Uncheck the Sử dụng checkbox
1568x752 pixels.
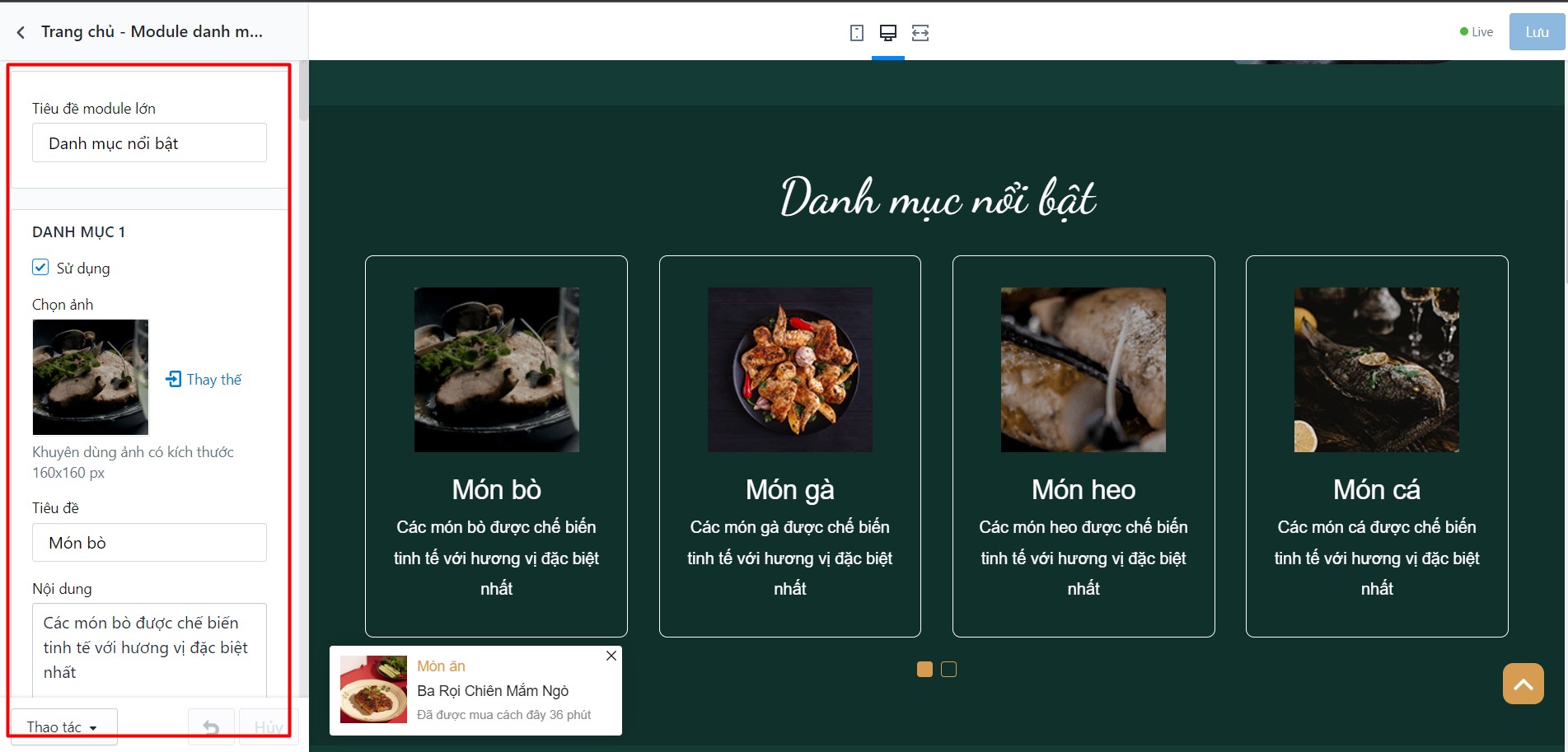pyautogui.click(x=40, y=267)
